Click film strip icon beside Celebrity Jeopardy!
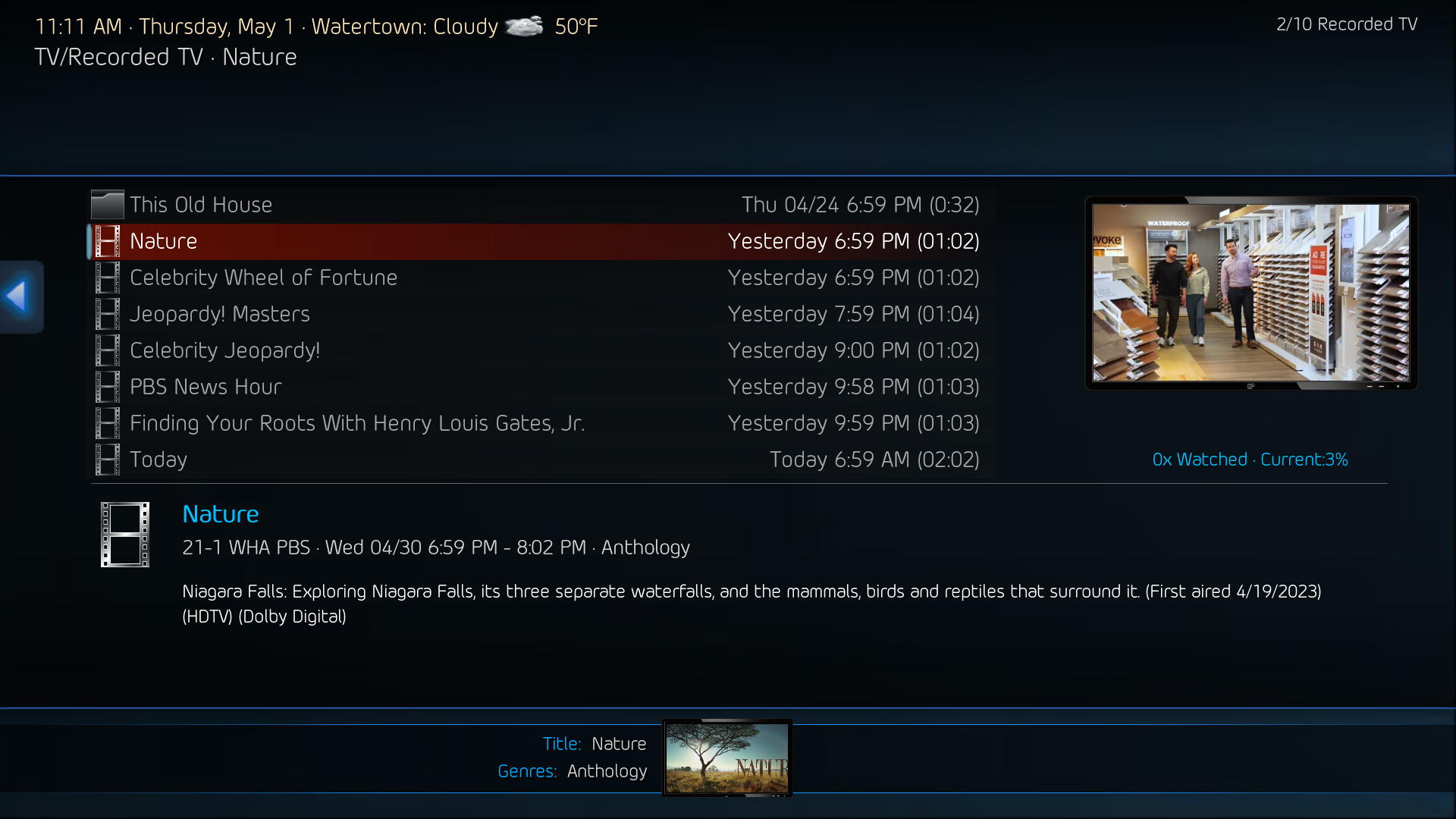 [x=108, y=350]
